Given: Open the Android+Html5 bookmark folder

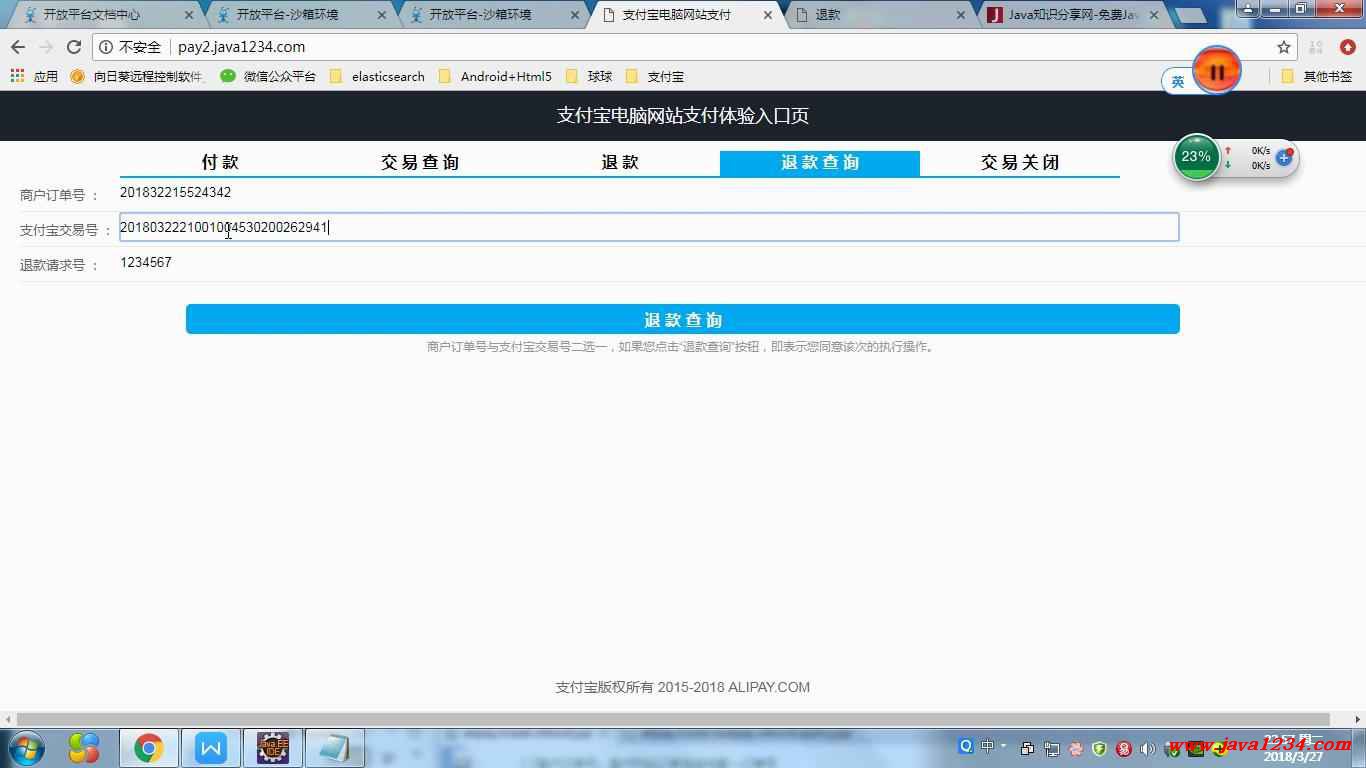Looking at the screenshot, I should click(x=495, y=76).
